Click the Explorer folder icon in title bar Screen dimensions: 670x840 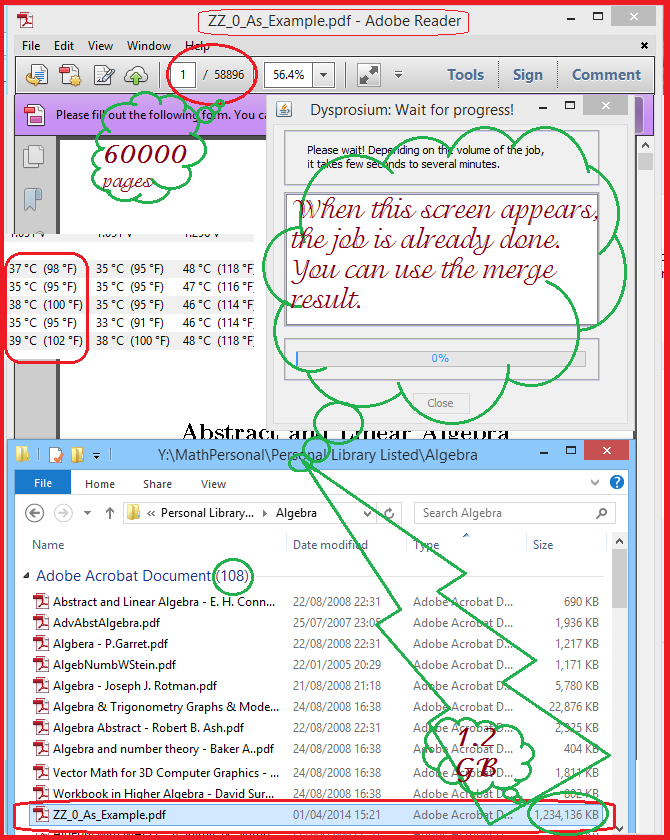click(x=22, y=455)
